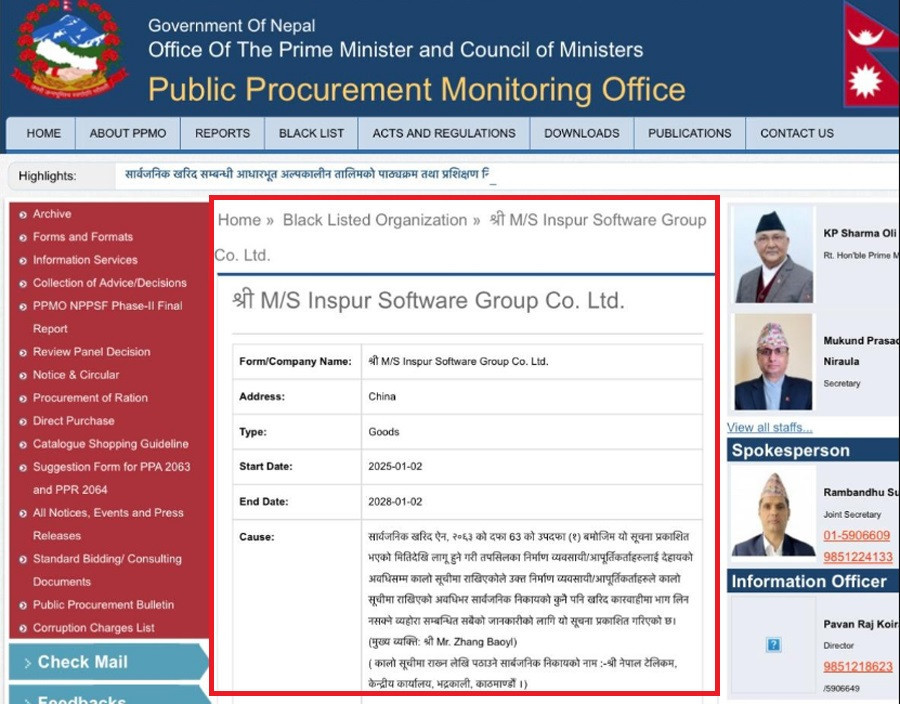Click the broken image icon under Information Officer

coord(773,644)
